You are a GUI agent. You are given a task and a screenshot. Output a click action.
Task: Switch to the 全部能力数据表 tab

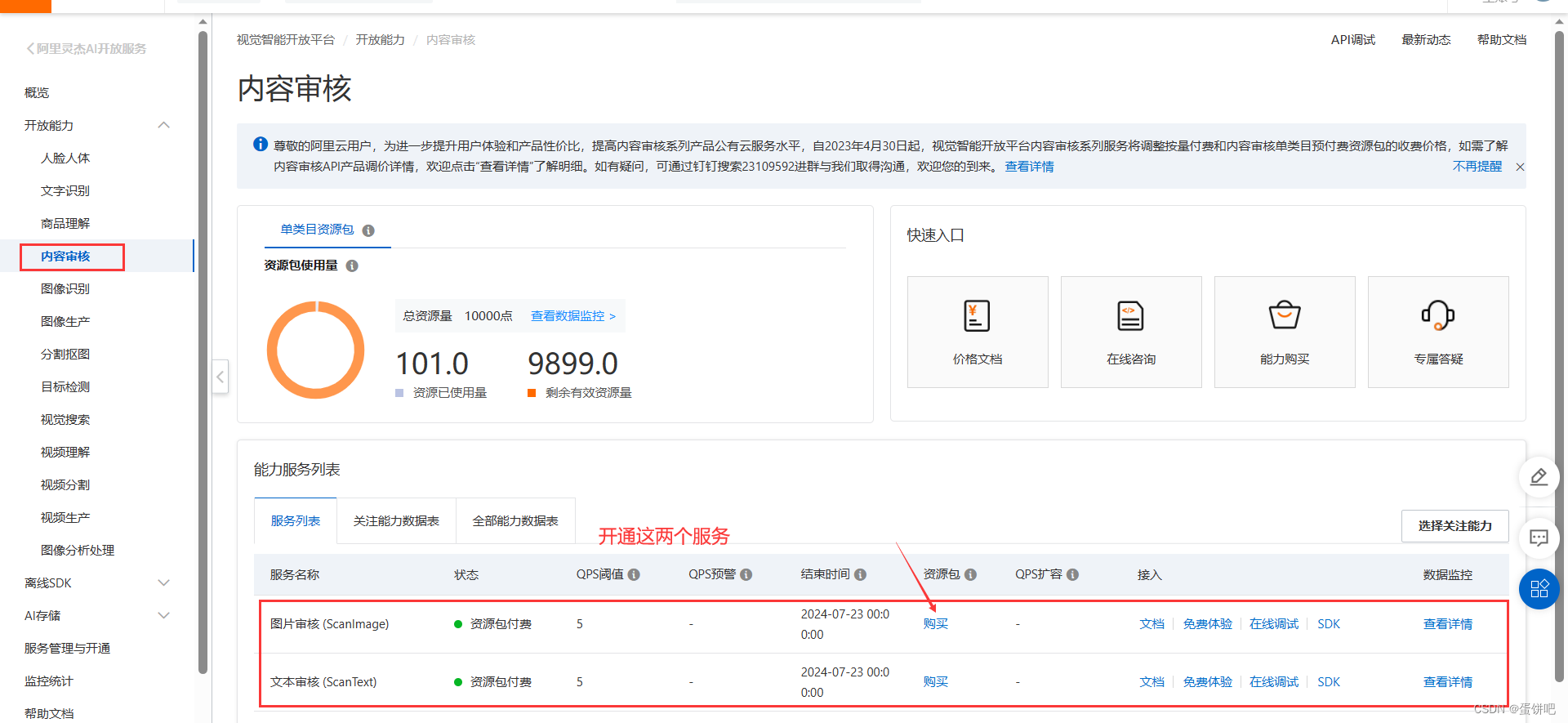coord(515,520)
